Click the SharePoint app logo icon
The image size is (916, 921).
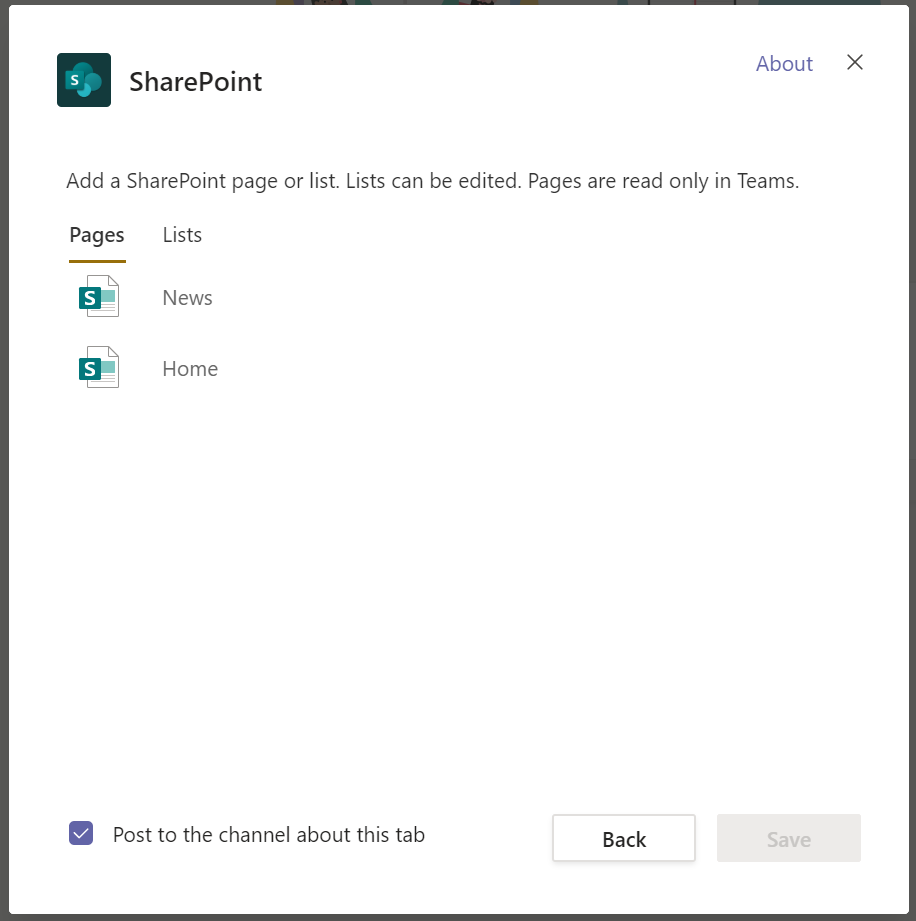click(x=84, y=80)
